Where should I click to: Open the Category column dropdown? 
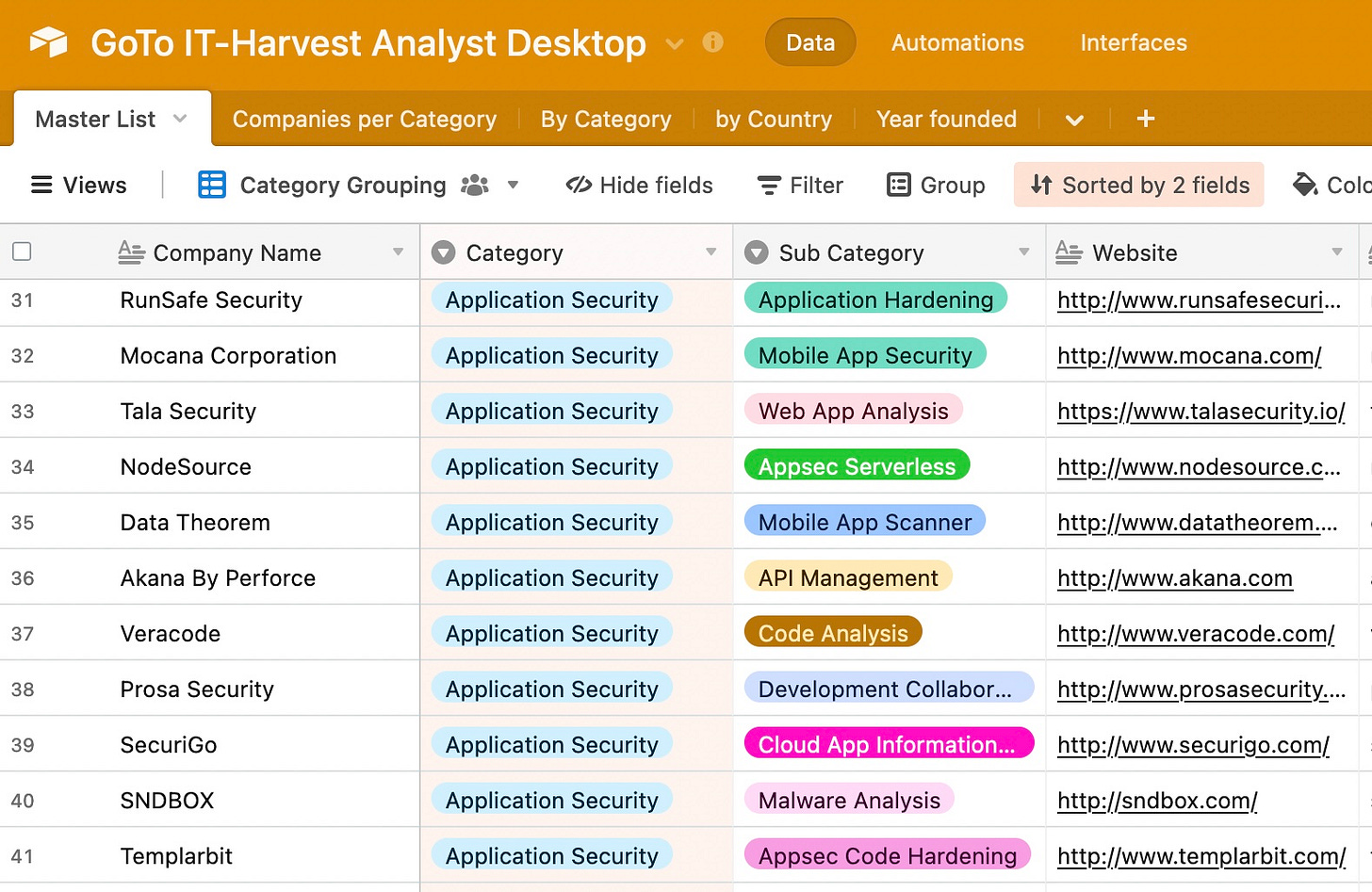click(710, 252)
